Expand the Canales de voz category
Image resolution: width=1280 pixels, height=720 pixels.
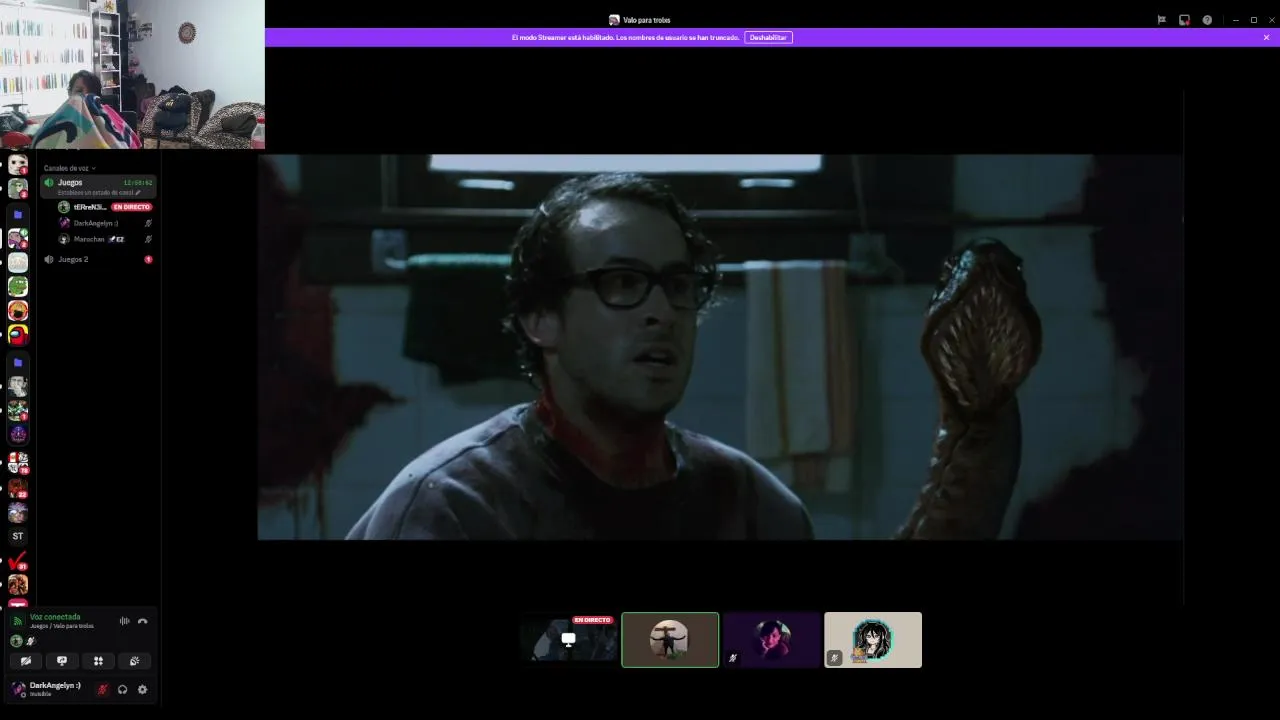[x=69, y=168]
